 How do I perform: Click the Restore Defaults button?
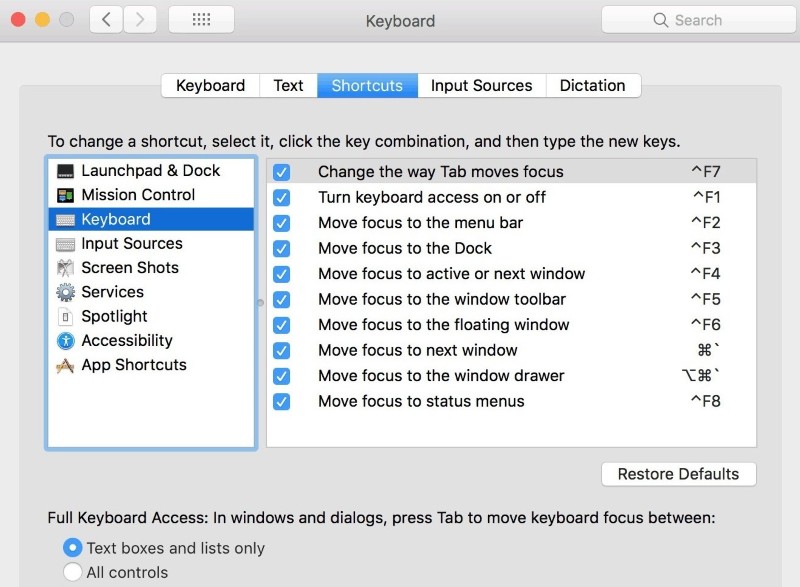679,474
